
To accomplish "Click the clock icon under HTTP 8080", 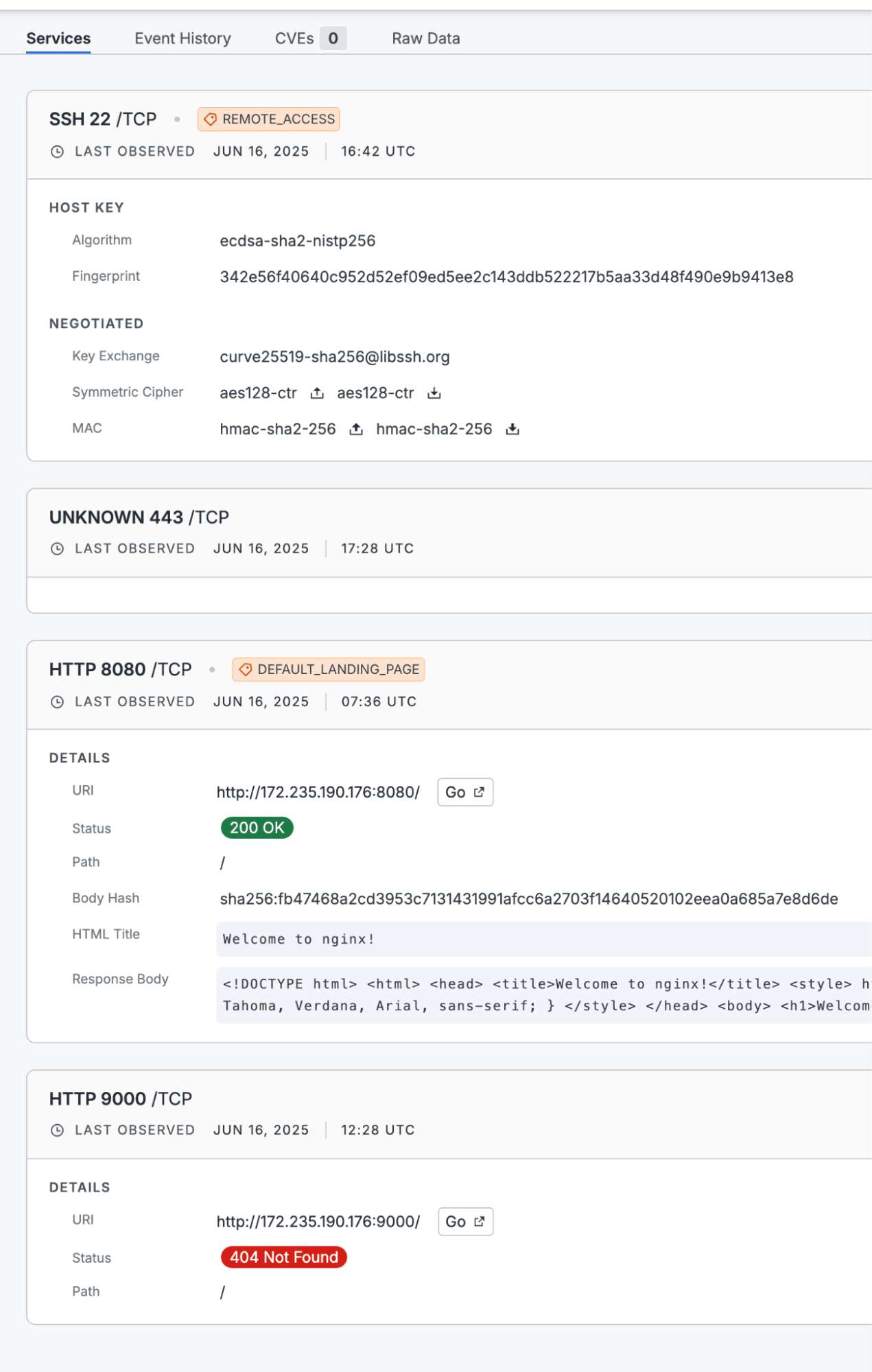I will coord(58,702).
